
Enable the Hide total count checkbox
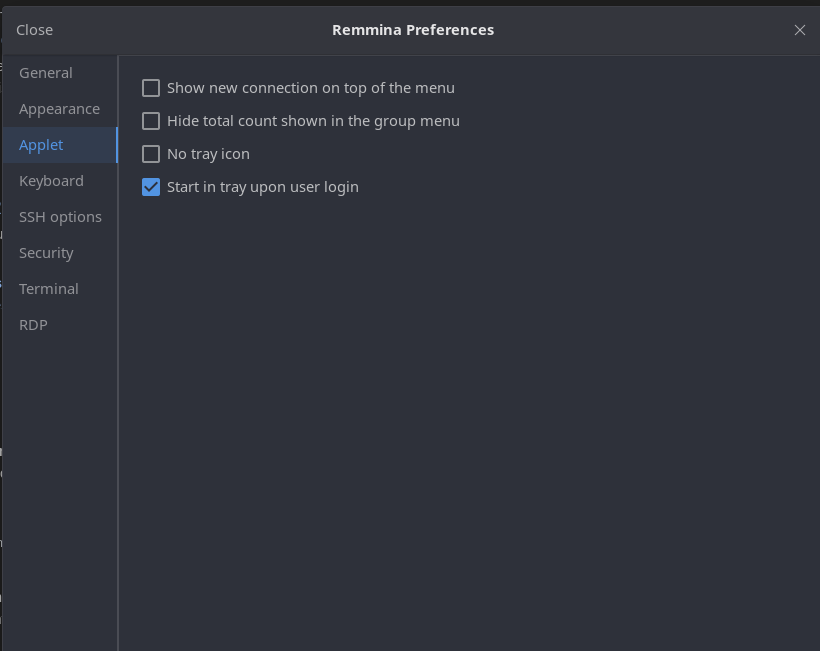coord(151,121)
